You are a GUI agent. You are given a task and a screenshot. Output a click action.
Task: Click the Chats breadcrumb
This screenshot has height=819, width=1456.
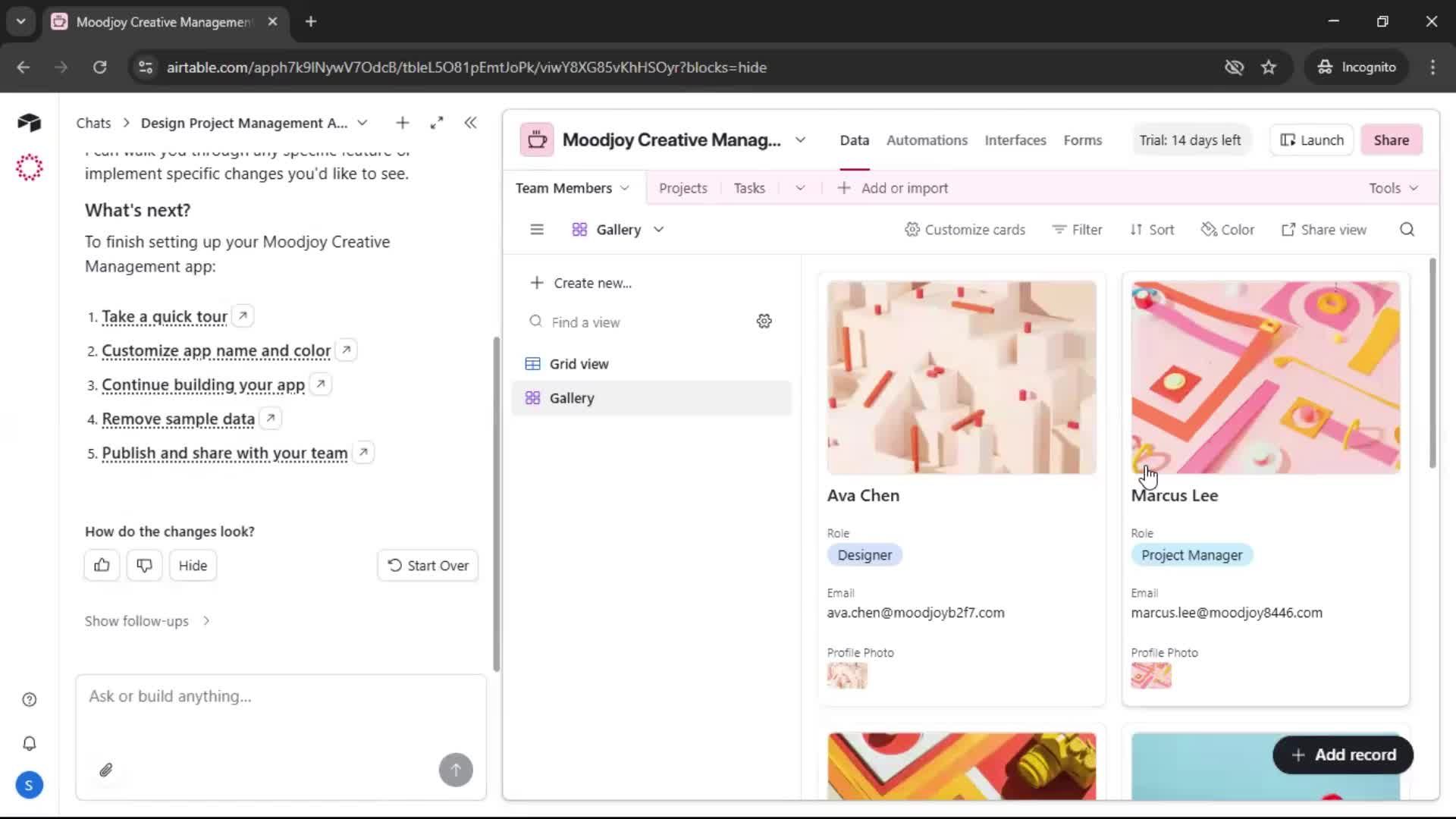pyautogui.click(x=93, y=123)
